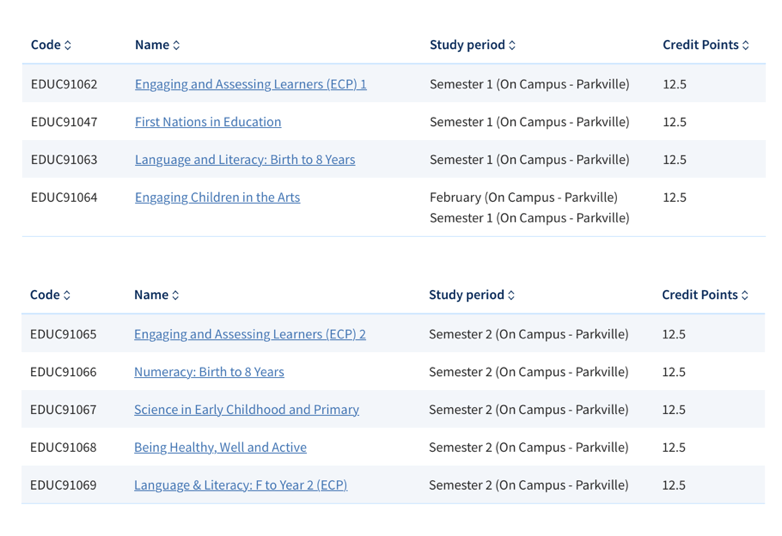Open Language & Literacy: F to Year 2 (ECP)
Viewport: 782px width, 536px height.
click(240, 486)
